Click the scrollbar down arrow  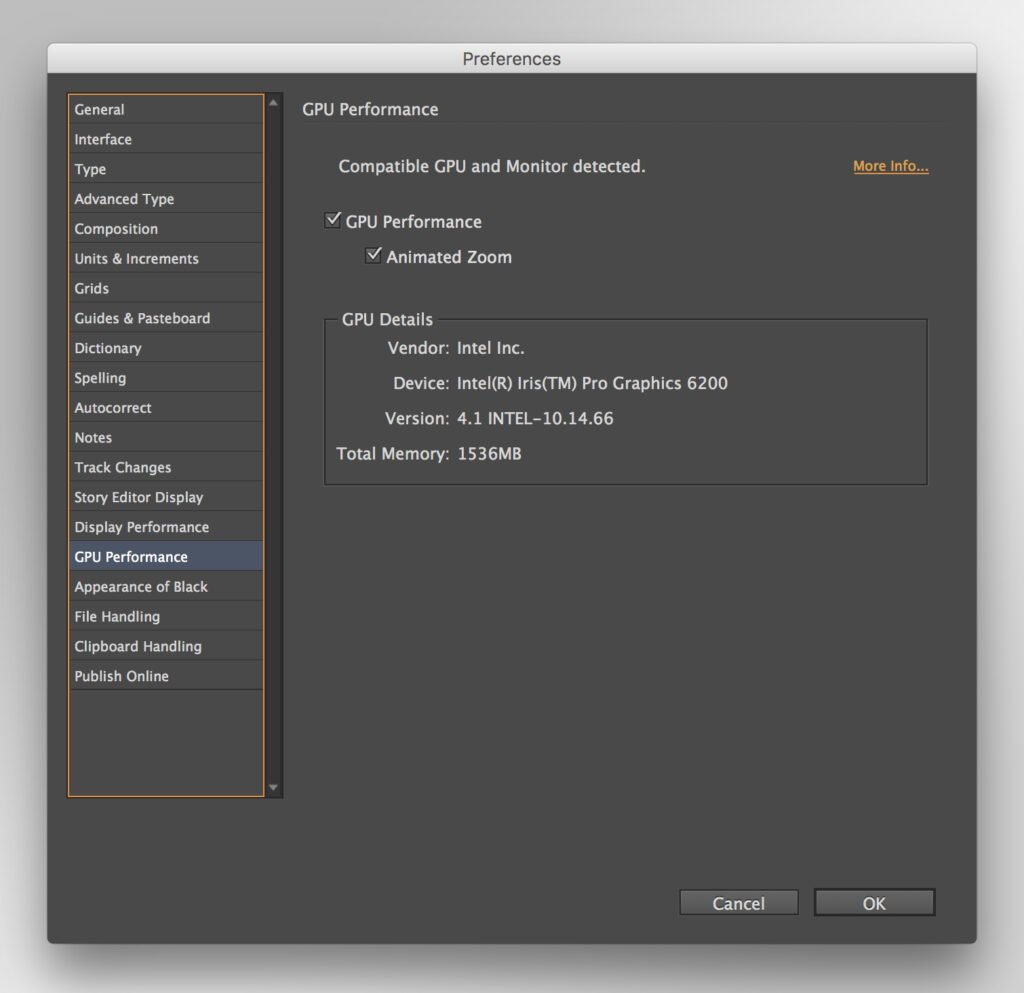(273, 788)
